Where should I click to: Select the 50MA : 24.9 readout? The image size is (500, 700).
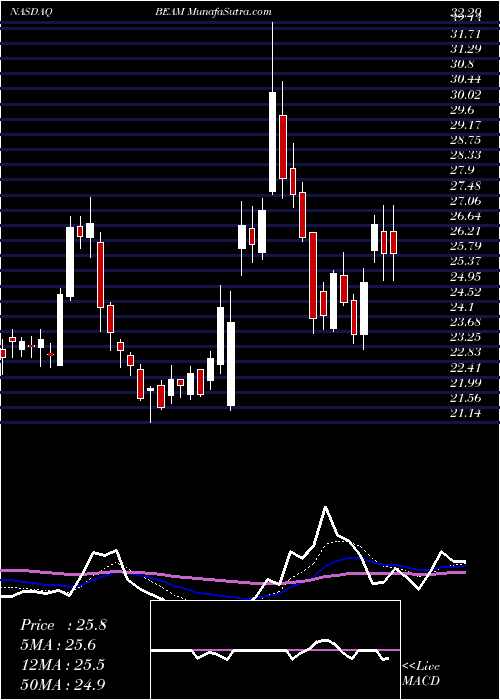(63, 685)
